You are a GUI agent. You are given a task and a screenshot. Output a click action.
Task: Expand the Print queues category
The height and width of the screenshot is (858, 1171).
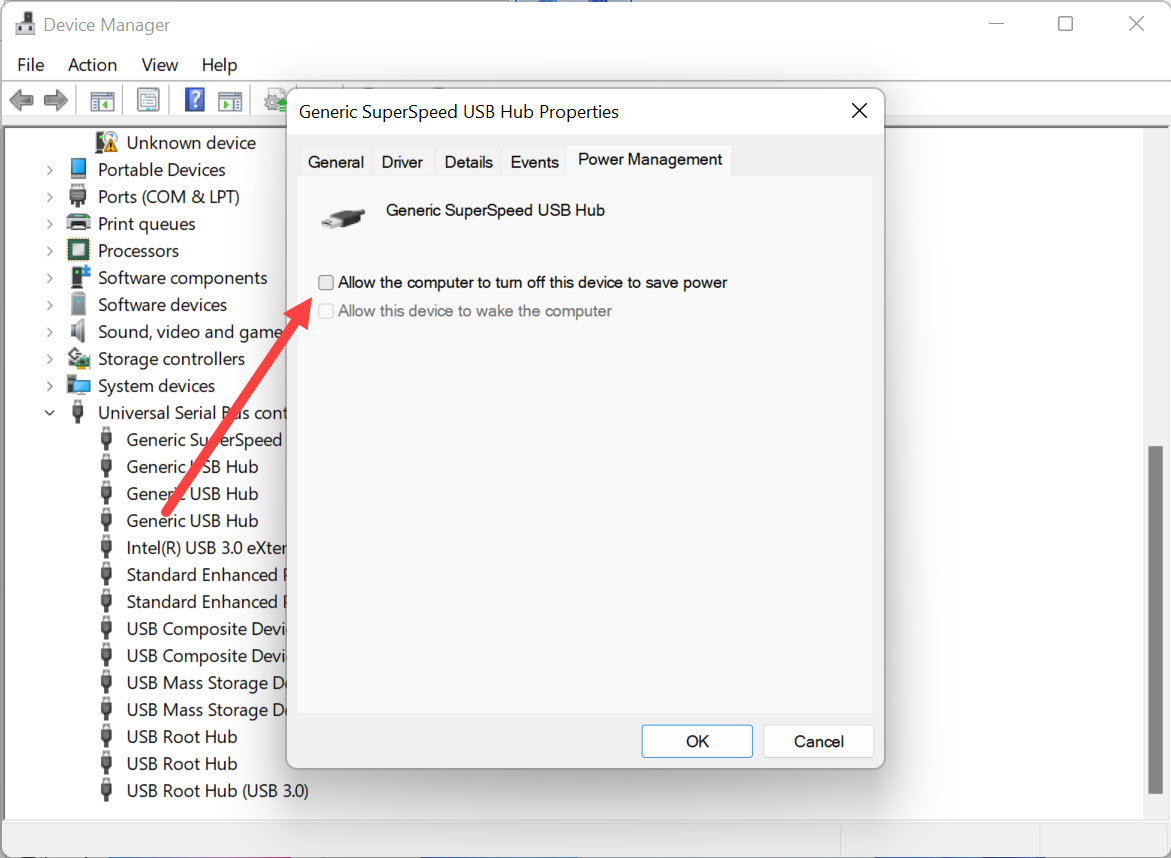(50, 224)
